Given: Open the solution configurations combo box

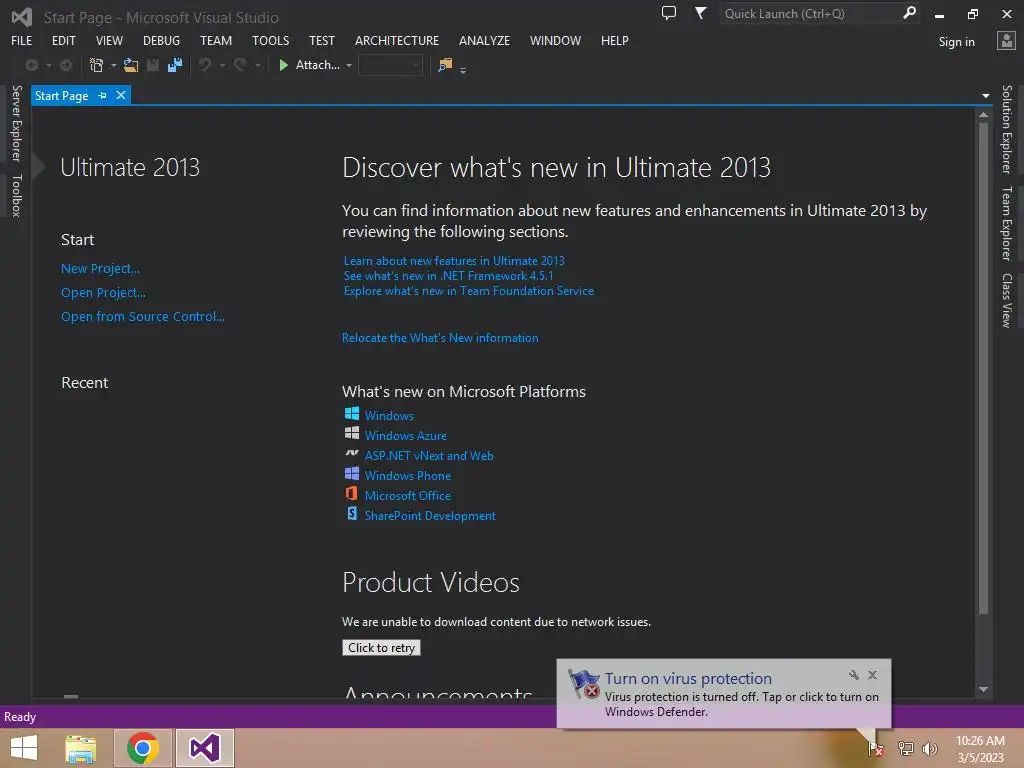Looking at the screenshot, I should (x=390, y=65).
